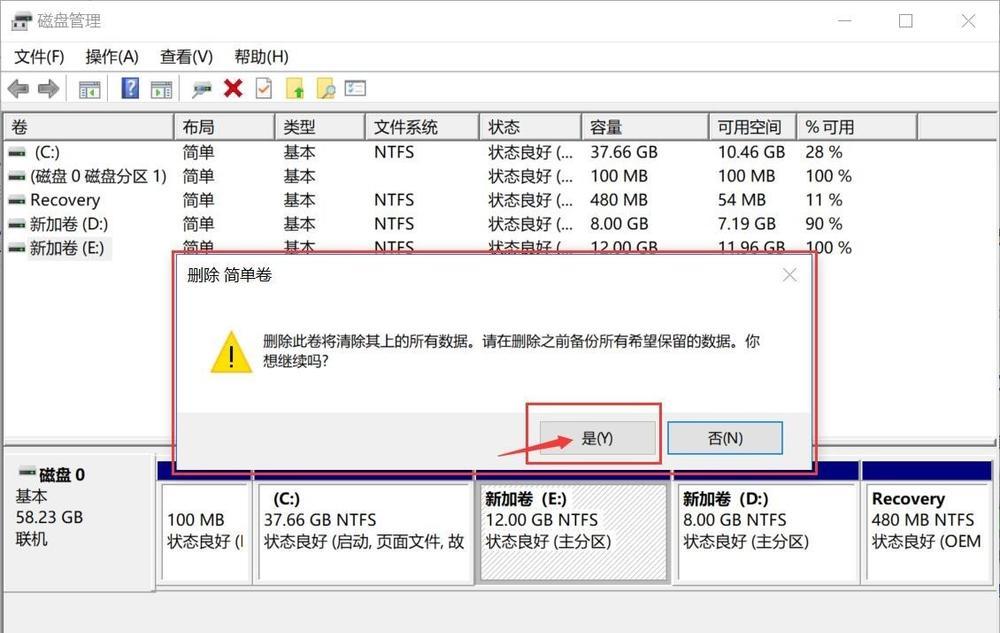Select the 100 MB partition block in disk map

pyautogui.click(x=205, y=532)
